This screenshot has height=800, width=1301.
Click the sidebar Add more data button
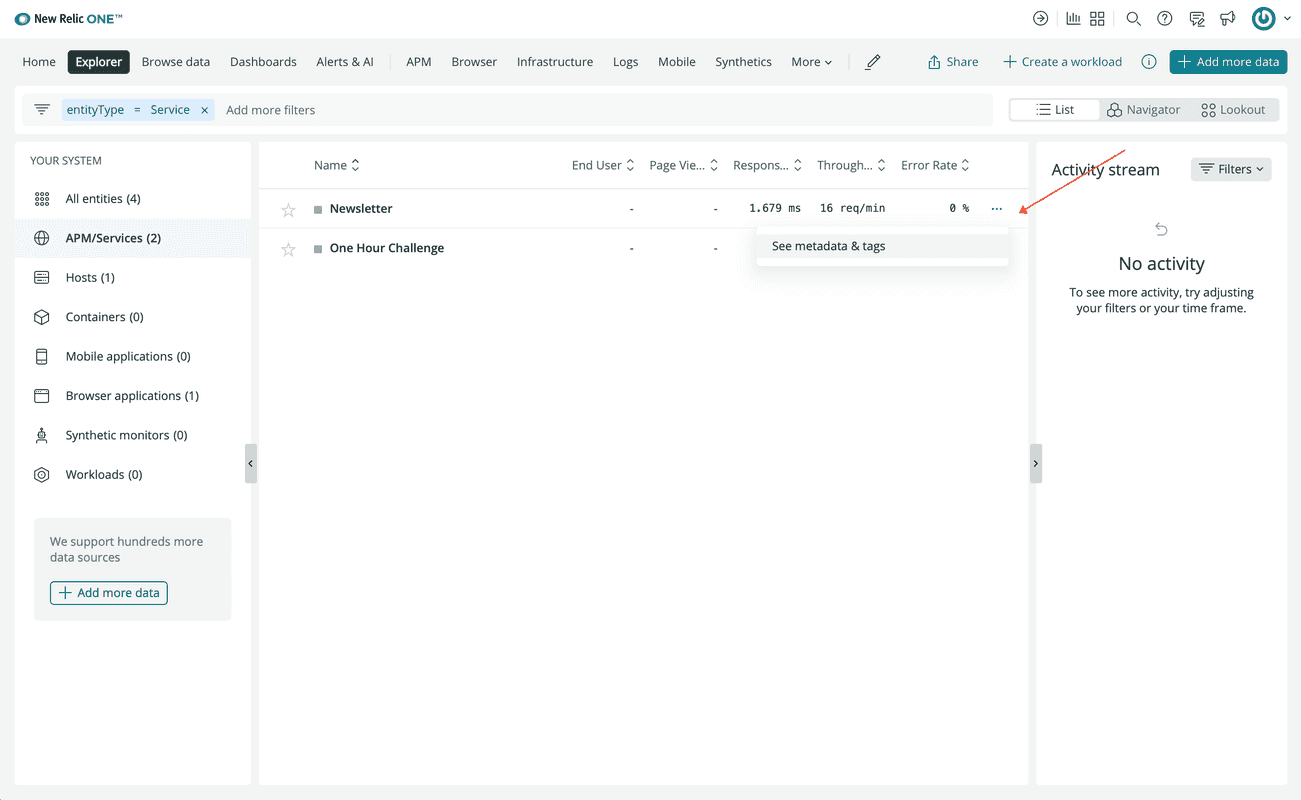click(109, 593)
